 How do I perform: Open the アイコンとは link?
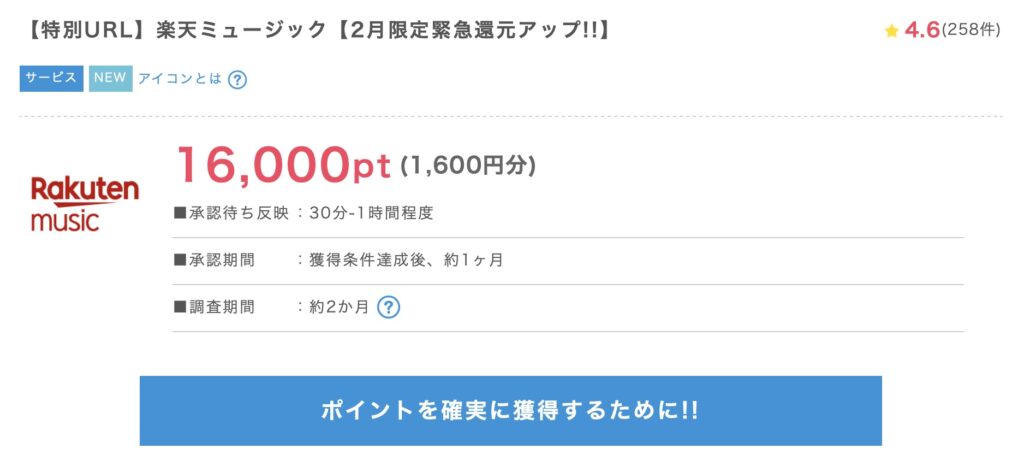(180, 79)
